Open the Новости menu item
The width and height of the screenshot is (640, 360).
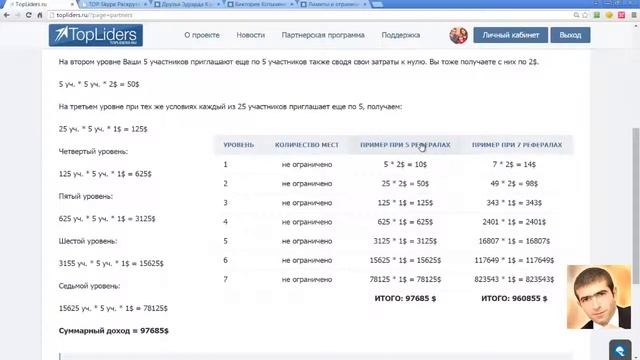point(251,35)
